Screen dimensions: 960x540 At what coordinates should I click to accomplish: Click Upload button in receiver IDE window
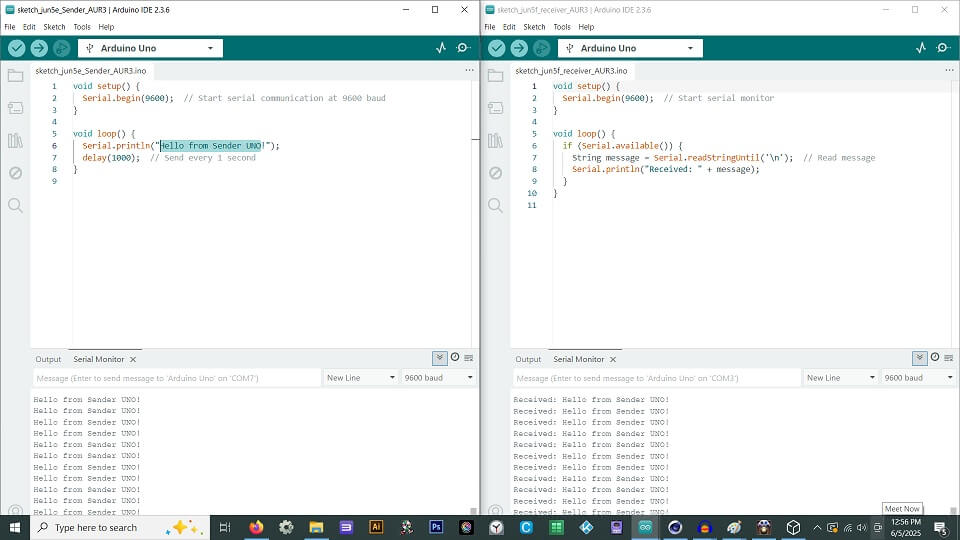click(519, 48)
